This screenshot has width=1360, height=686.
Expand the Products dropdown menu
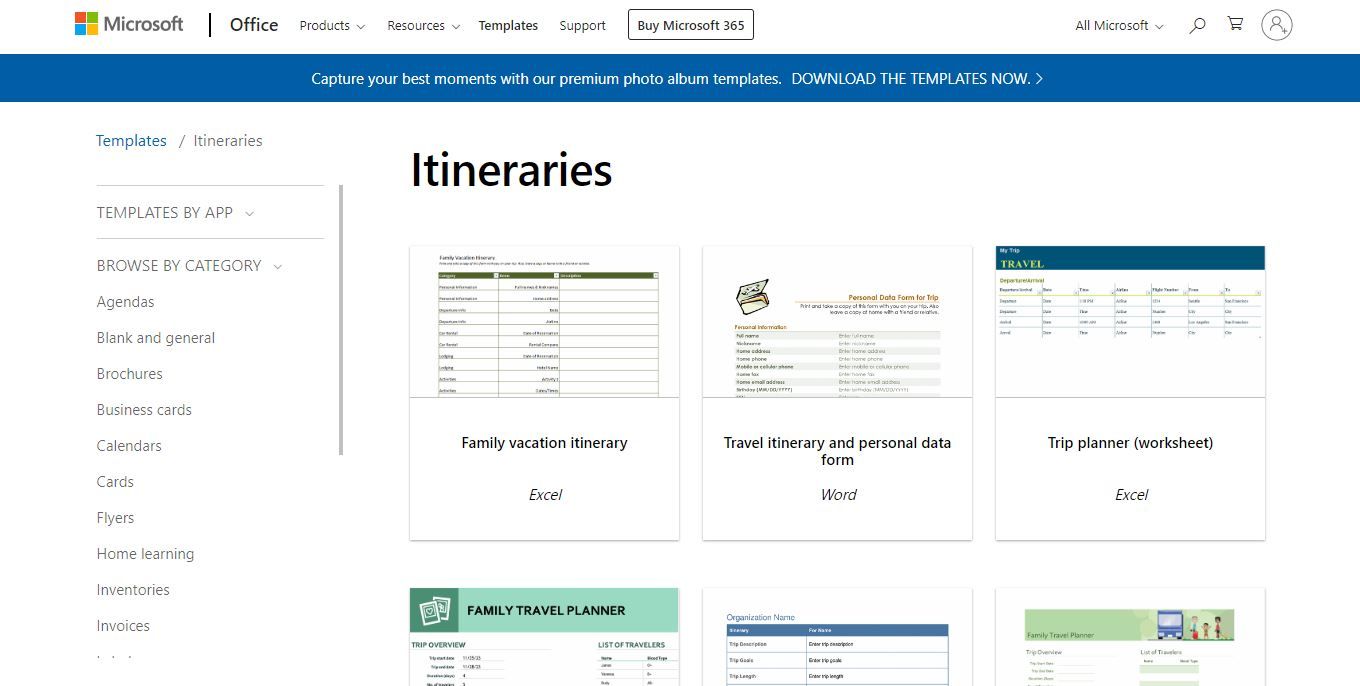tap(332, 26)
